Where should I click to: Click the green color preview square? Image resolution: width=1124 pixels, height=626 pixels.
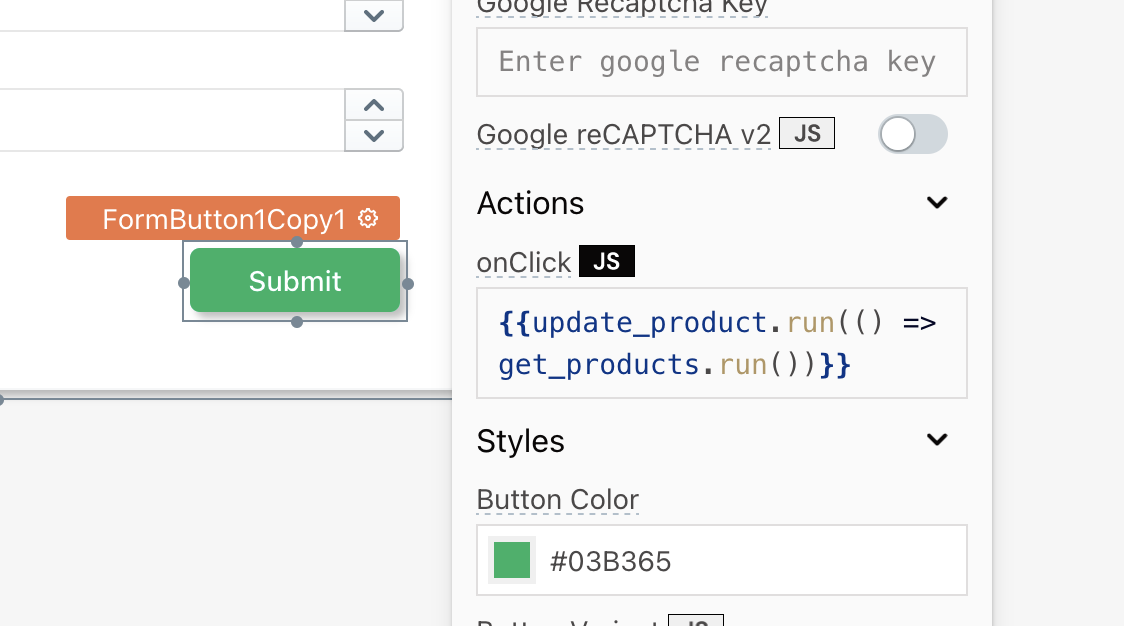(512, 560)
